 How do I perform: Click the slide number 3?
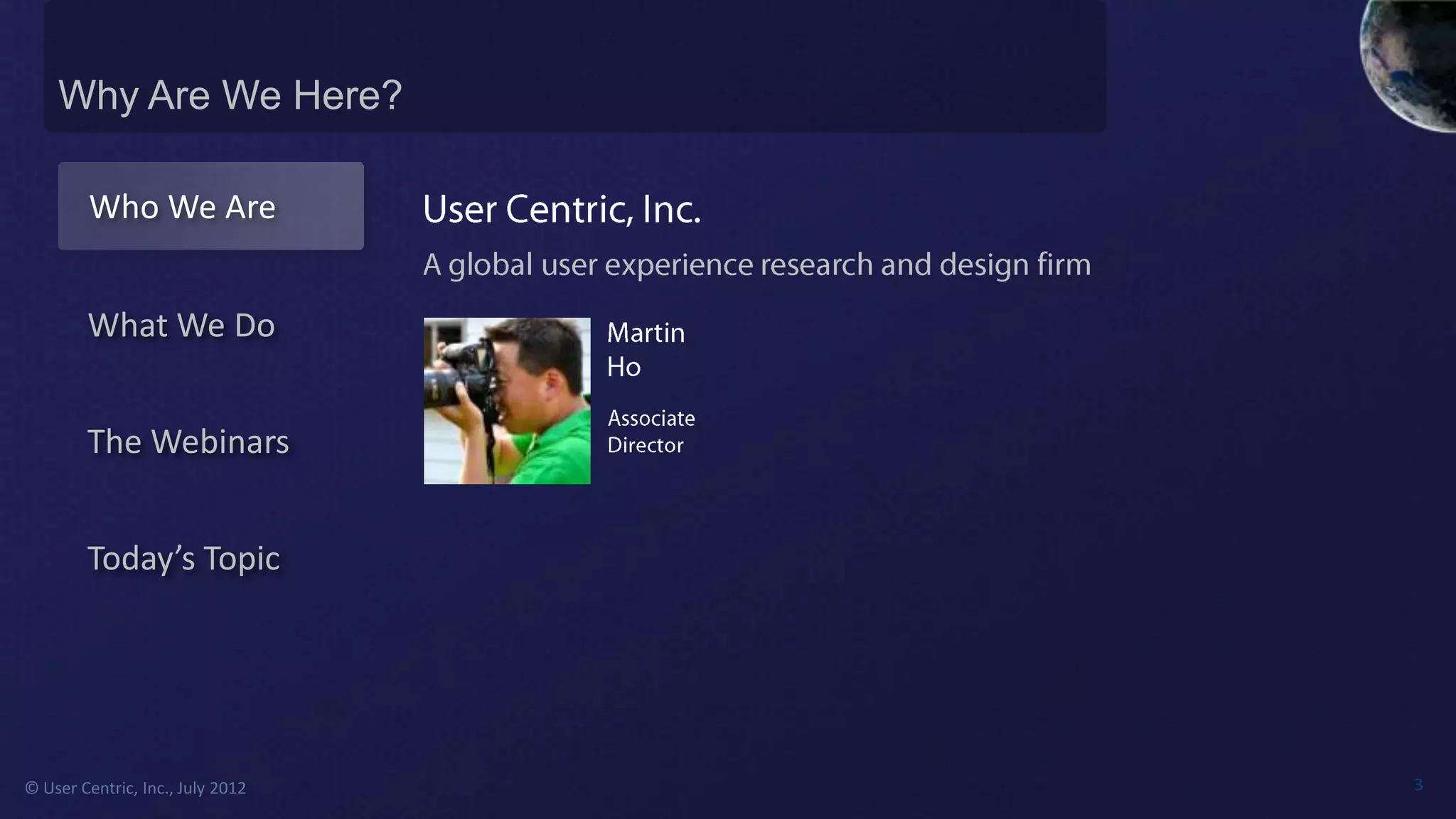1418,785
